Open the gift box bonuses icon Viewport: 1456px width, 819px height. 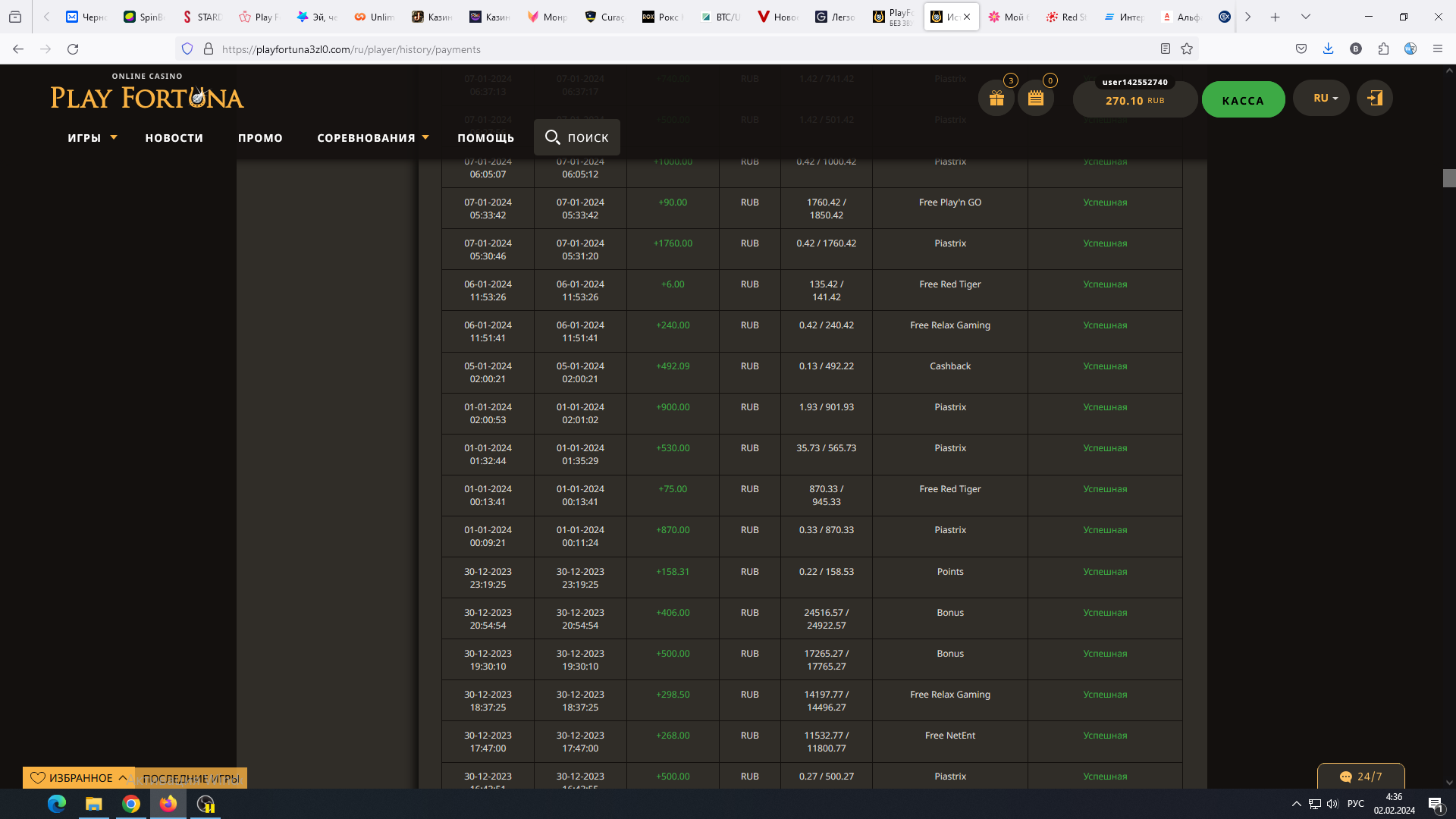[996, 99]
